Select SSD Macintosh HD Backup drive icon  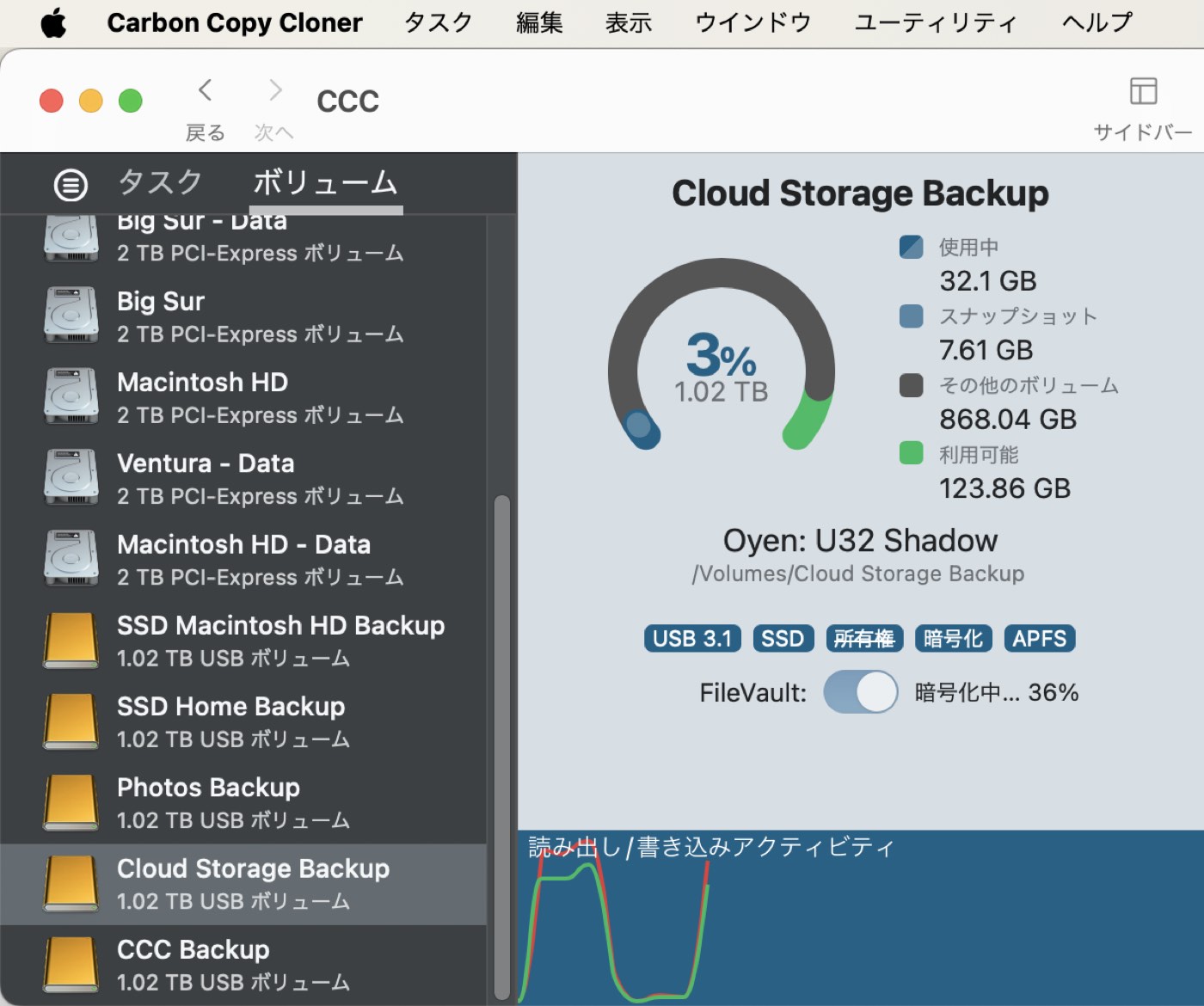(x=71, y=641)
